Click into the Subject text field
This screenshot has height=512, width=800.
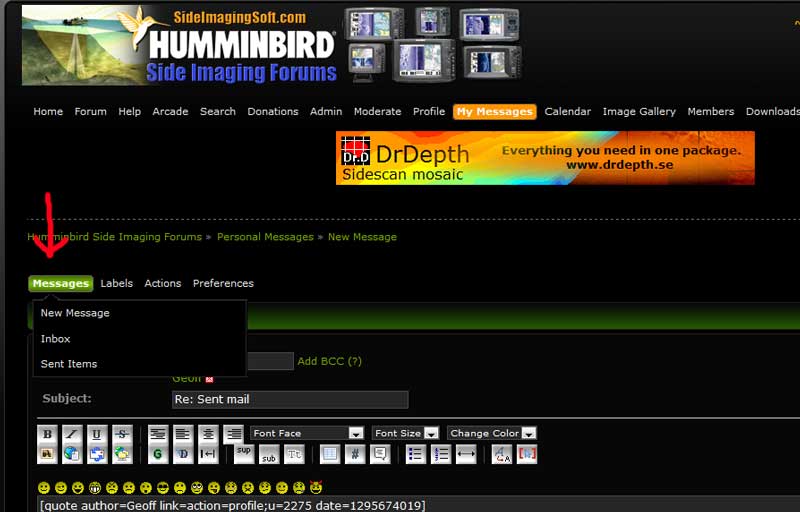[290, 399]
